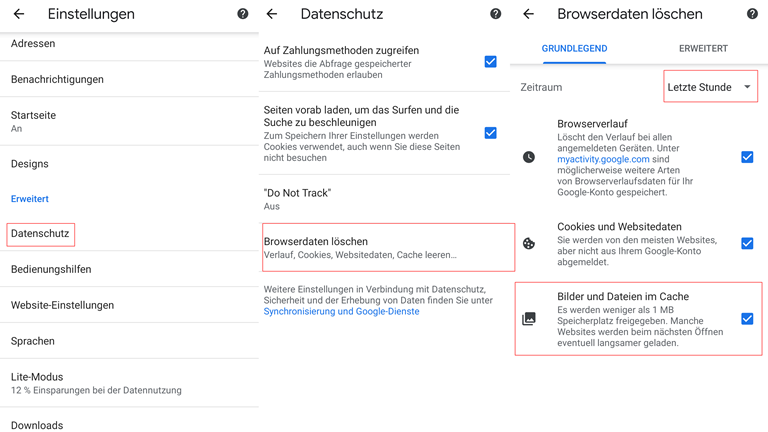Go back from Browserdaten löschen screen

click(x=529, y=15)
